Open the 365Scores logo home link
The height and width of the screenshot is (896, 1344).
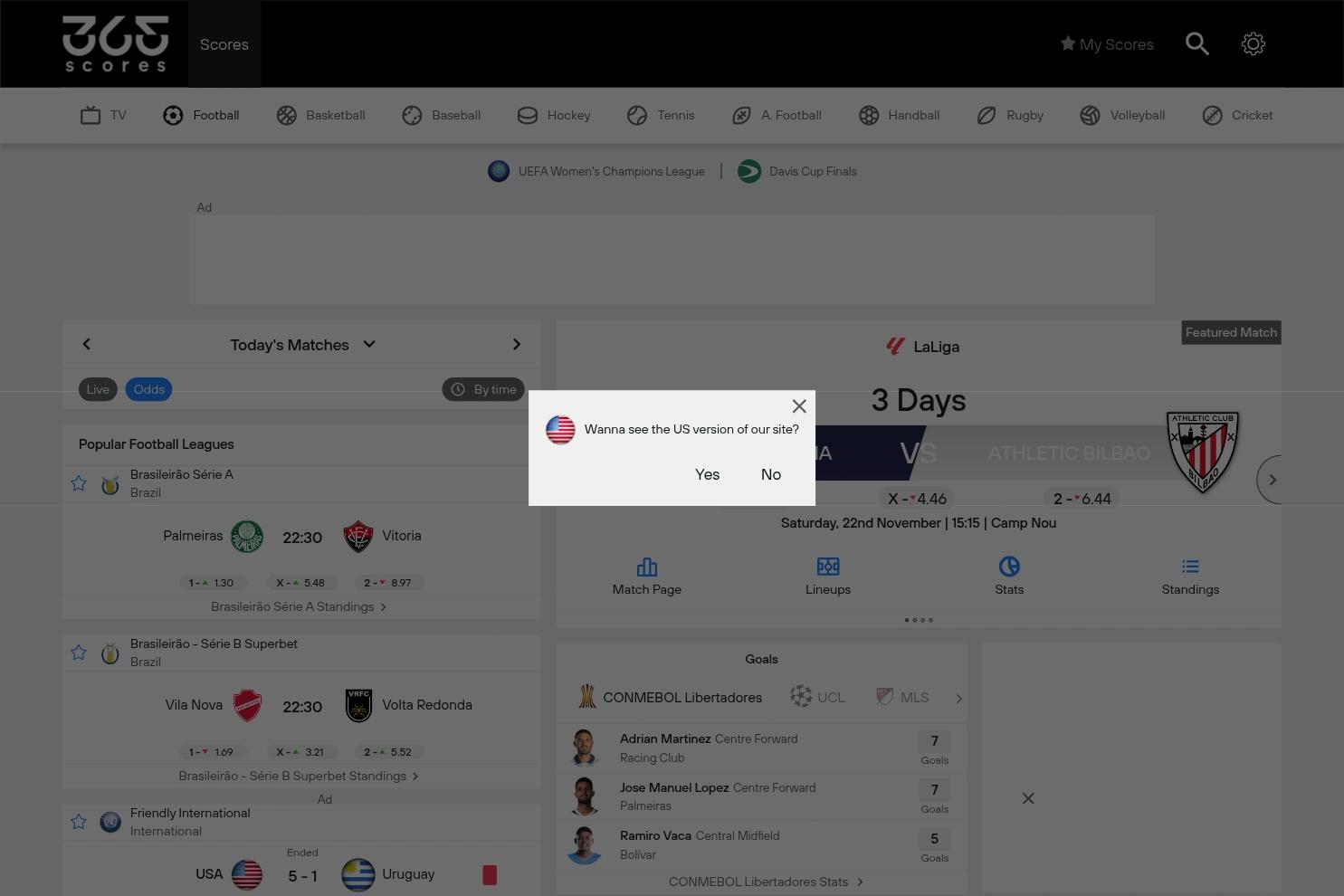pyautogui.click(x=115, y=43)
